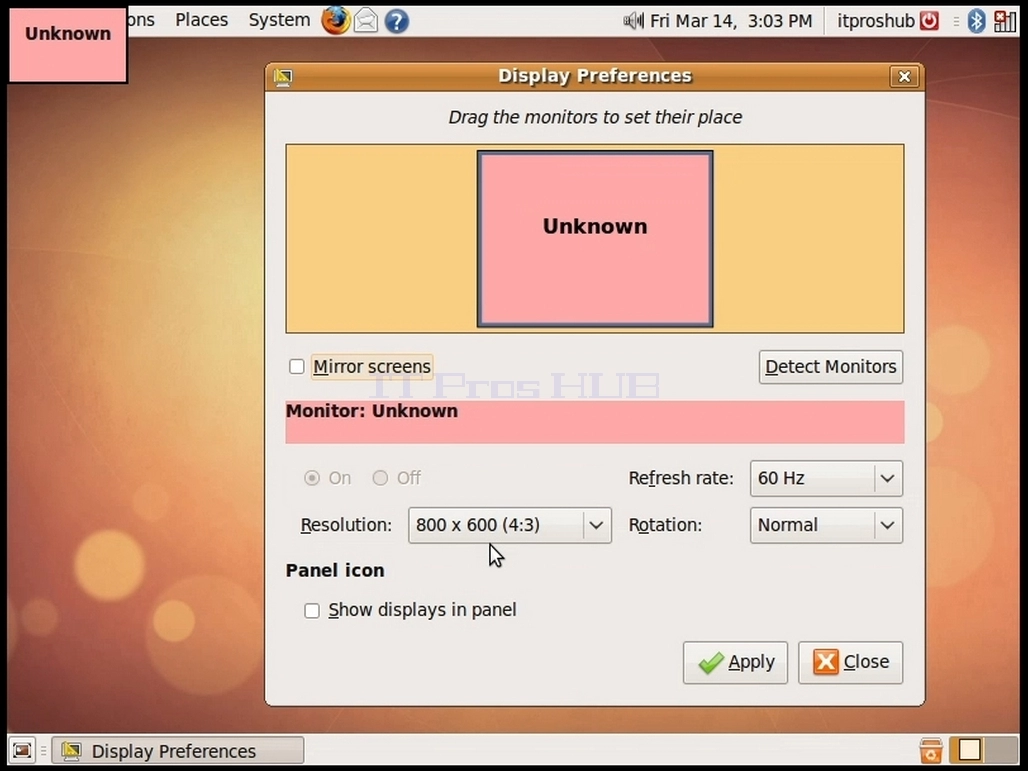
Task: Open the Bluetooth tray icon
Action: (x=976, y=21)
